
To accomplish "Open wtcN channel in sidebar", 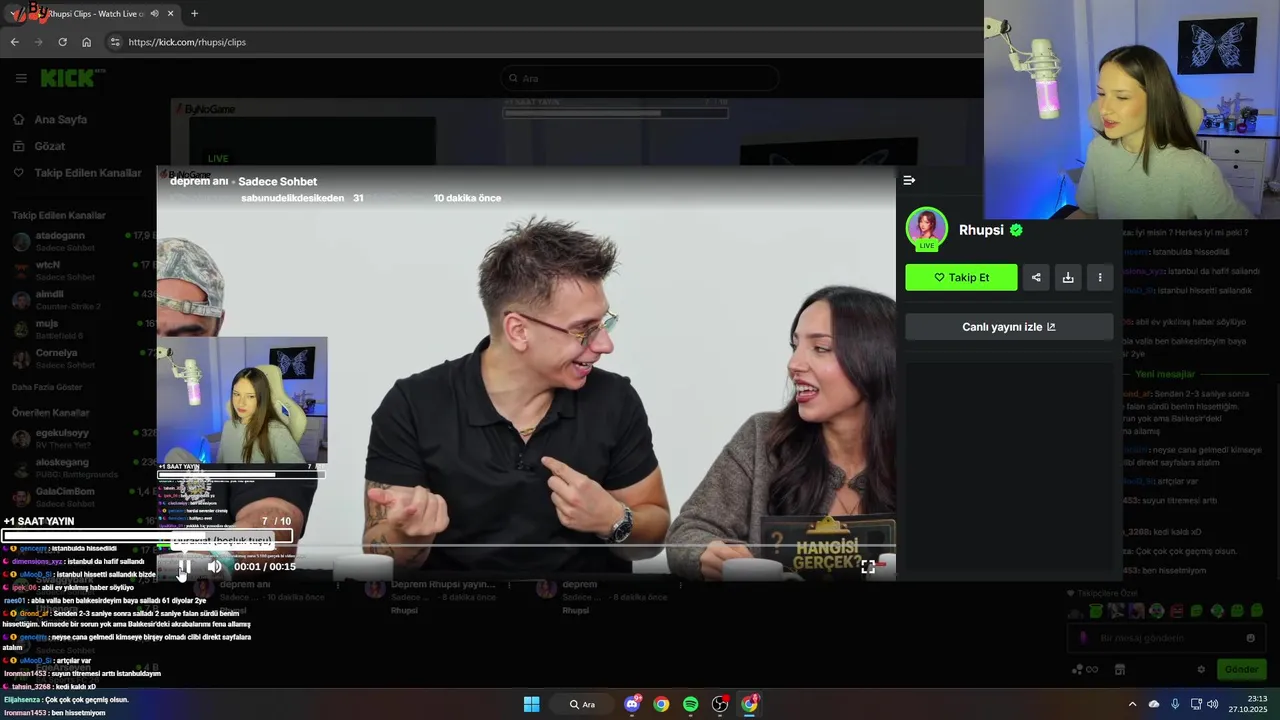I will [82, 270].
